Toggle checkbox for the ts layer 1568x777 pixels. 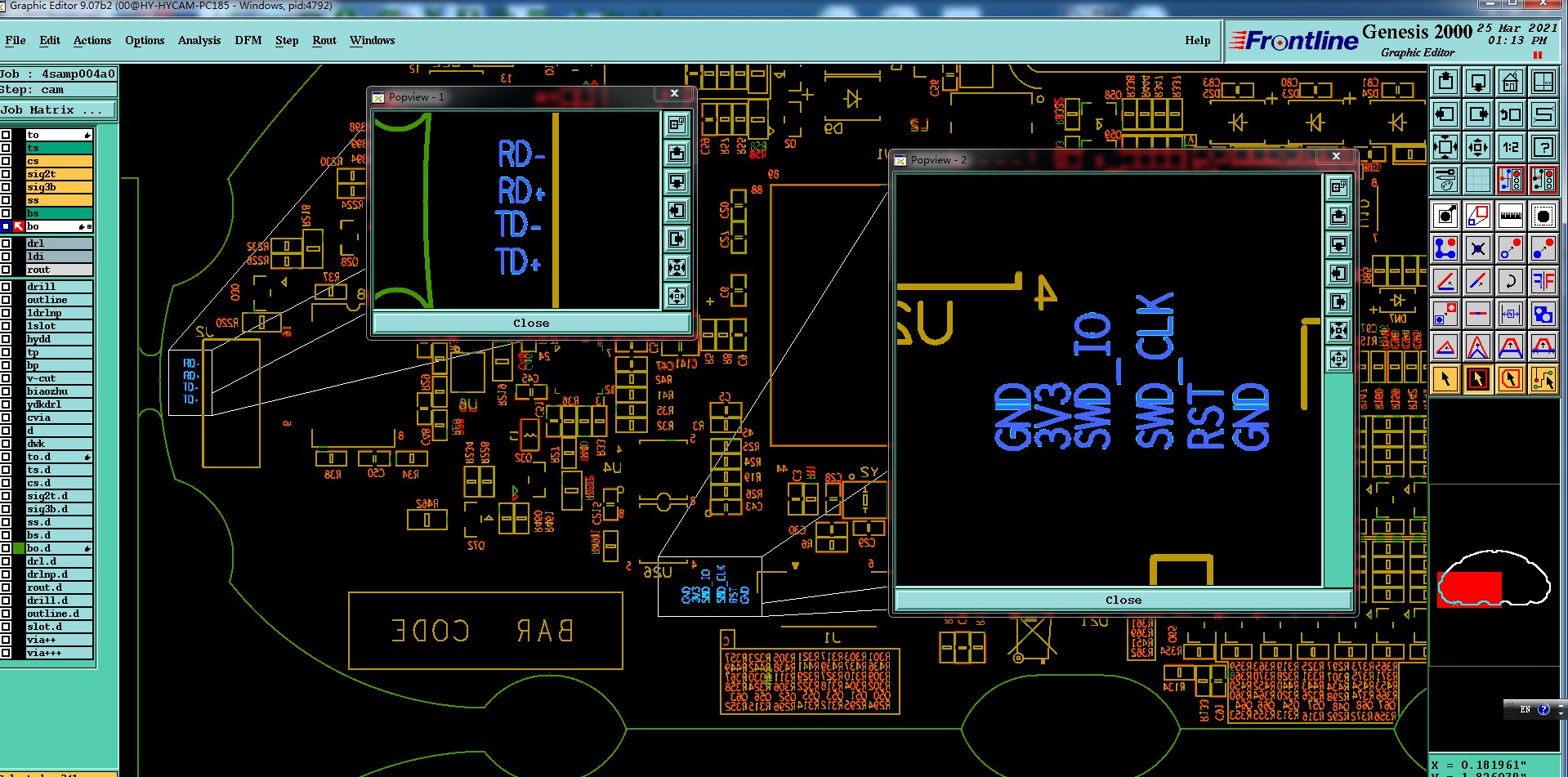6,148
